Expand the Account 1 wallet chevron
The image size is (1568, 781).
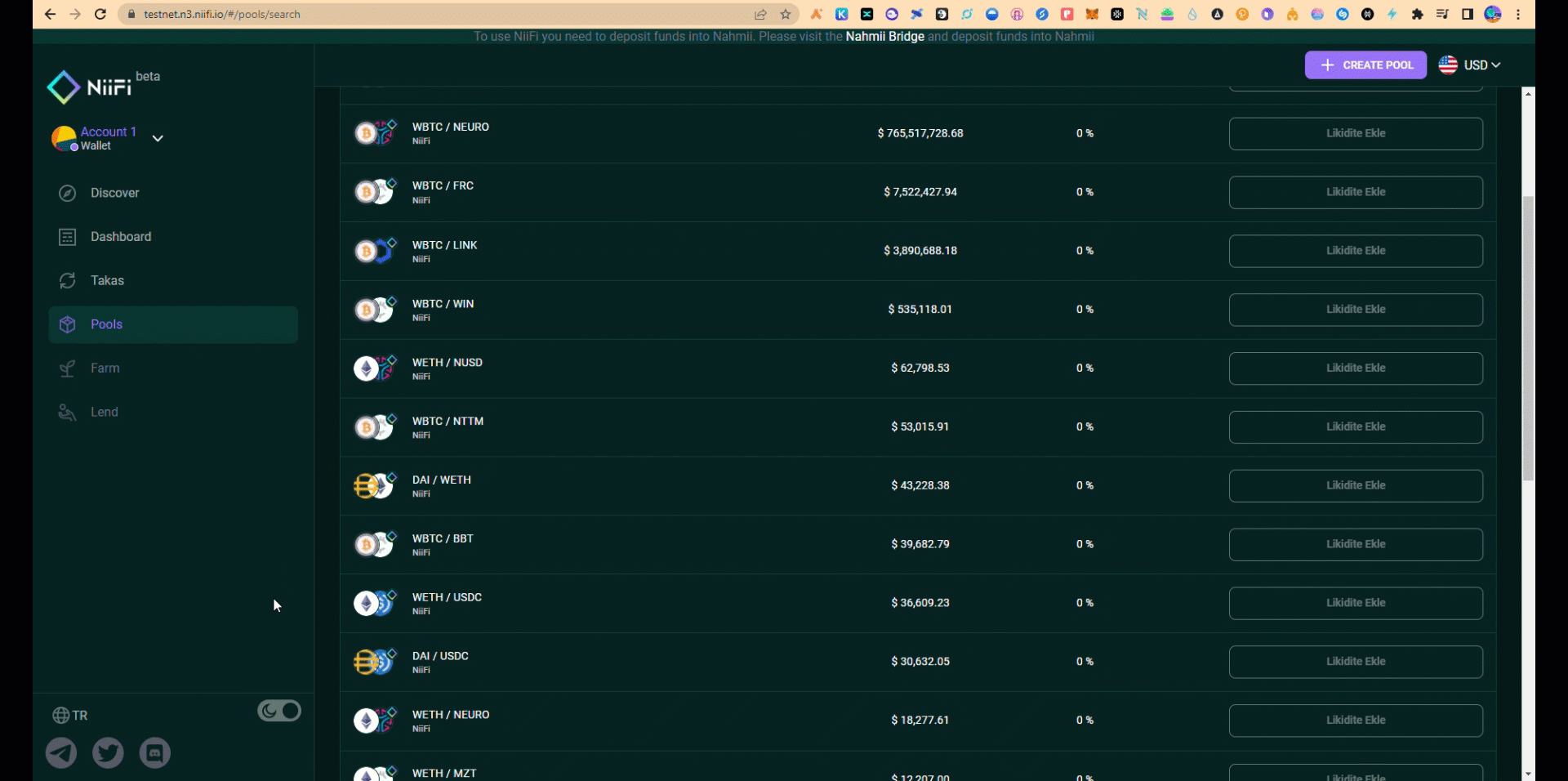(x=158, y=138)
